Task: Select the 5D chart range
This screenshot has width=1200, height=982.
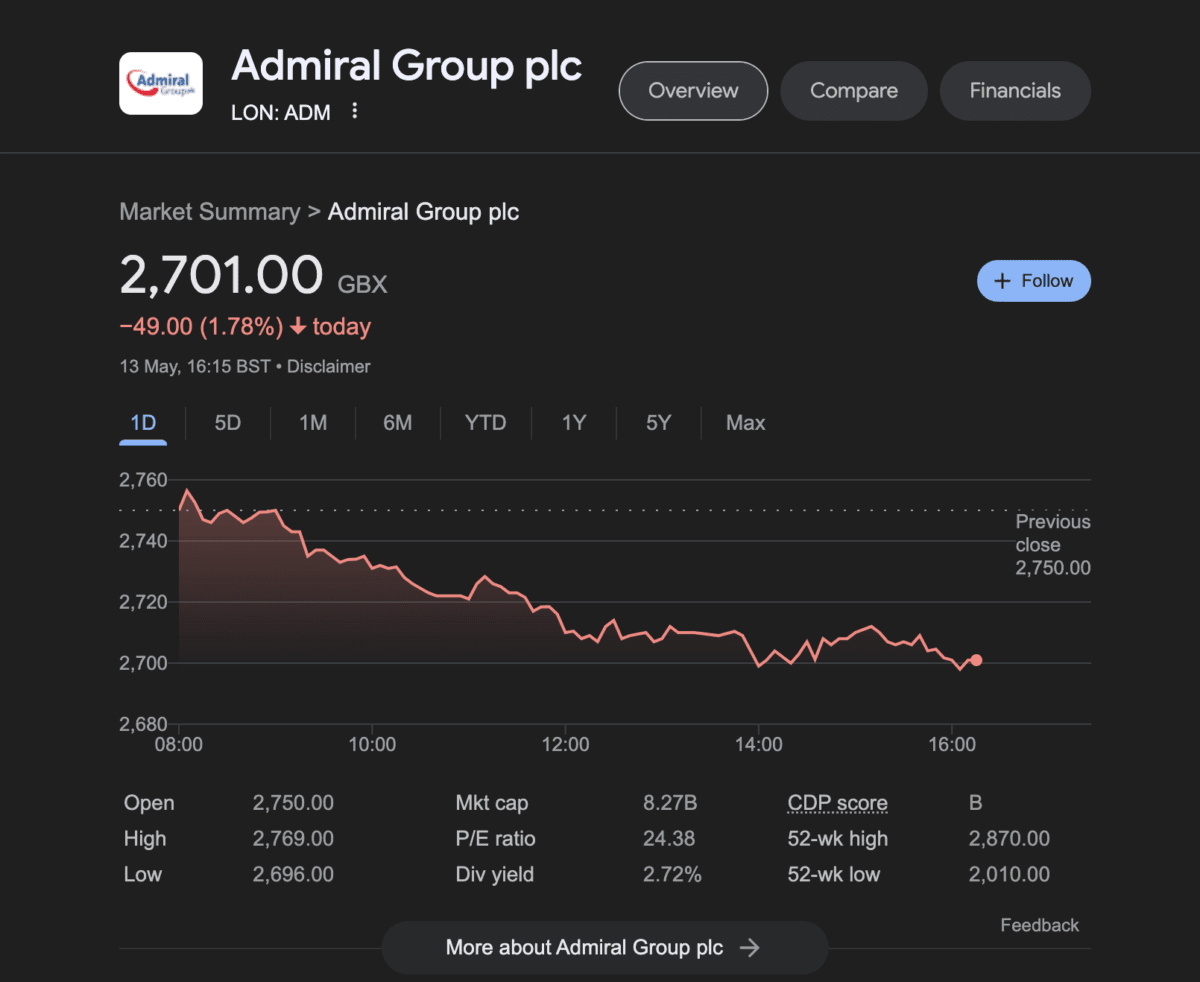Action: (228, 423)
